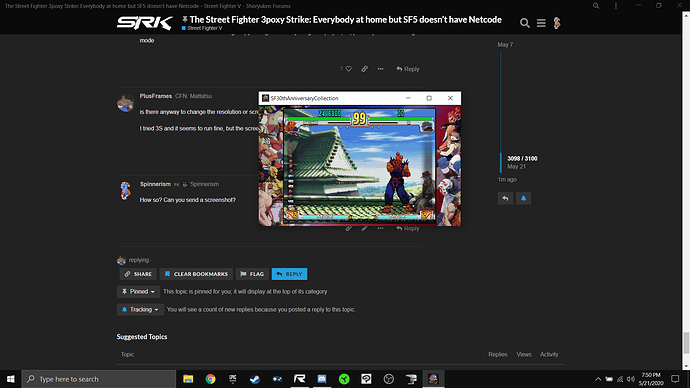Click the Share button
The width and height of the screenshot is (690, 388).
pyautogui.click(x=138, y=274)
